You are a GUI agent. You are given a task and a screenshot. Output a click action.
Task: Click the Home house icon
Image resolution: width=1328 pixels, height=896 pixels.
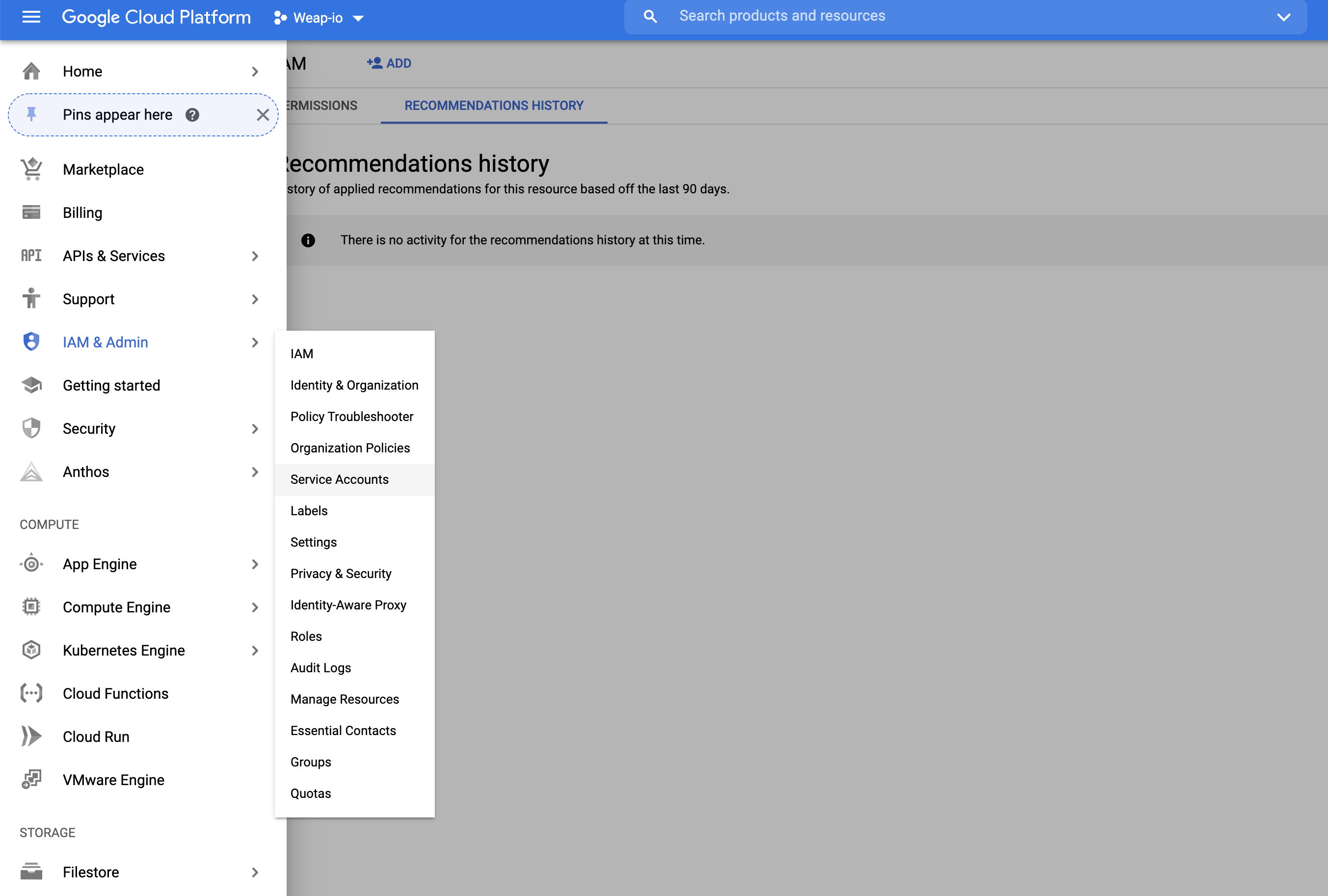pos(31,72)
